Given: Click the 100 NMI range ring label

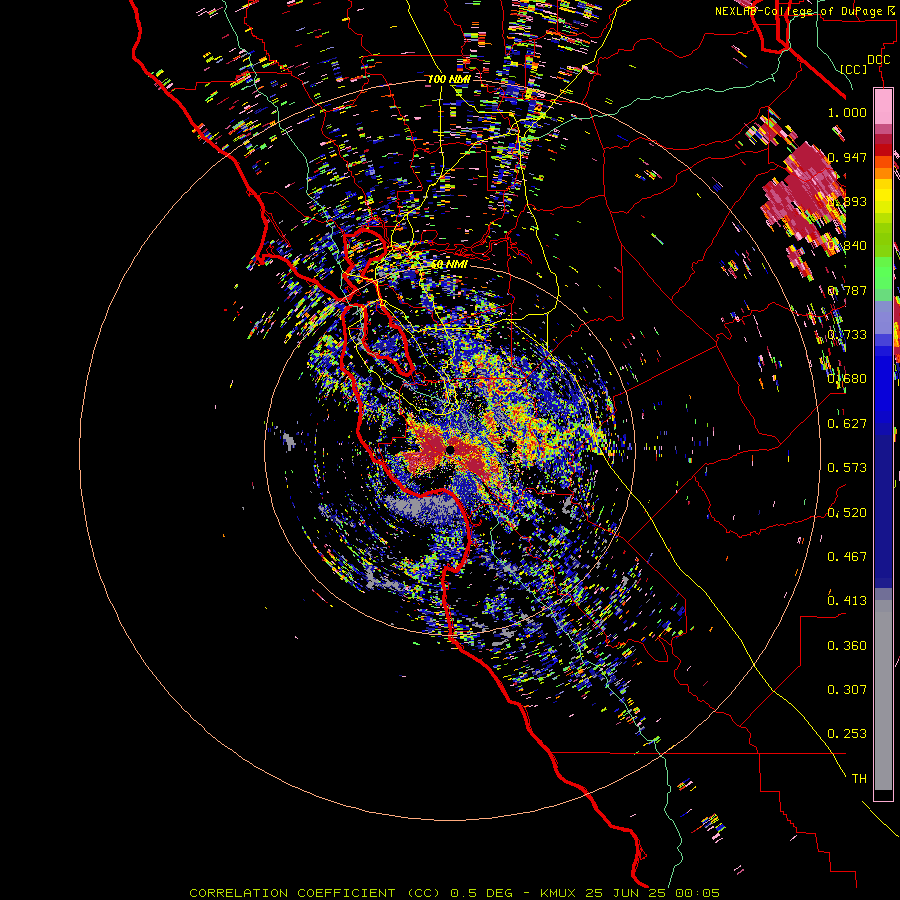Looking at the screenshot, I should pos(449,79).
